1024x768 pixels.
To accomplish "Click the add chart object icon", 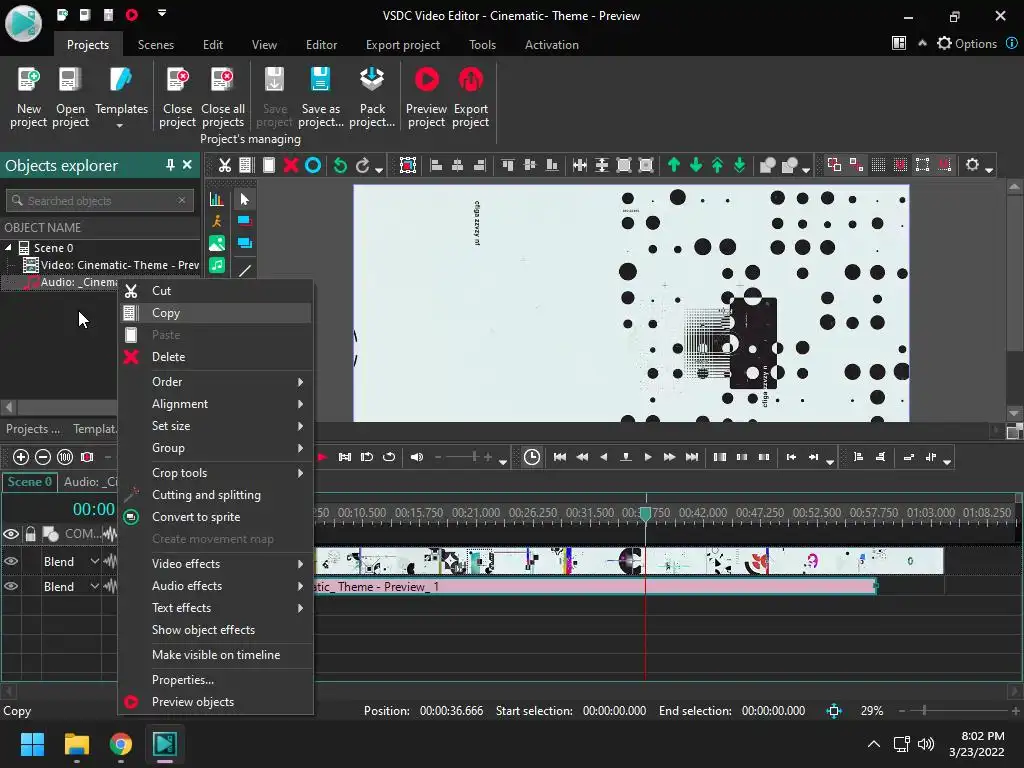I will click(216, 199).
